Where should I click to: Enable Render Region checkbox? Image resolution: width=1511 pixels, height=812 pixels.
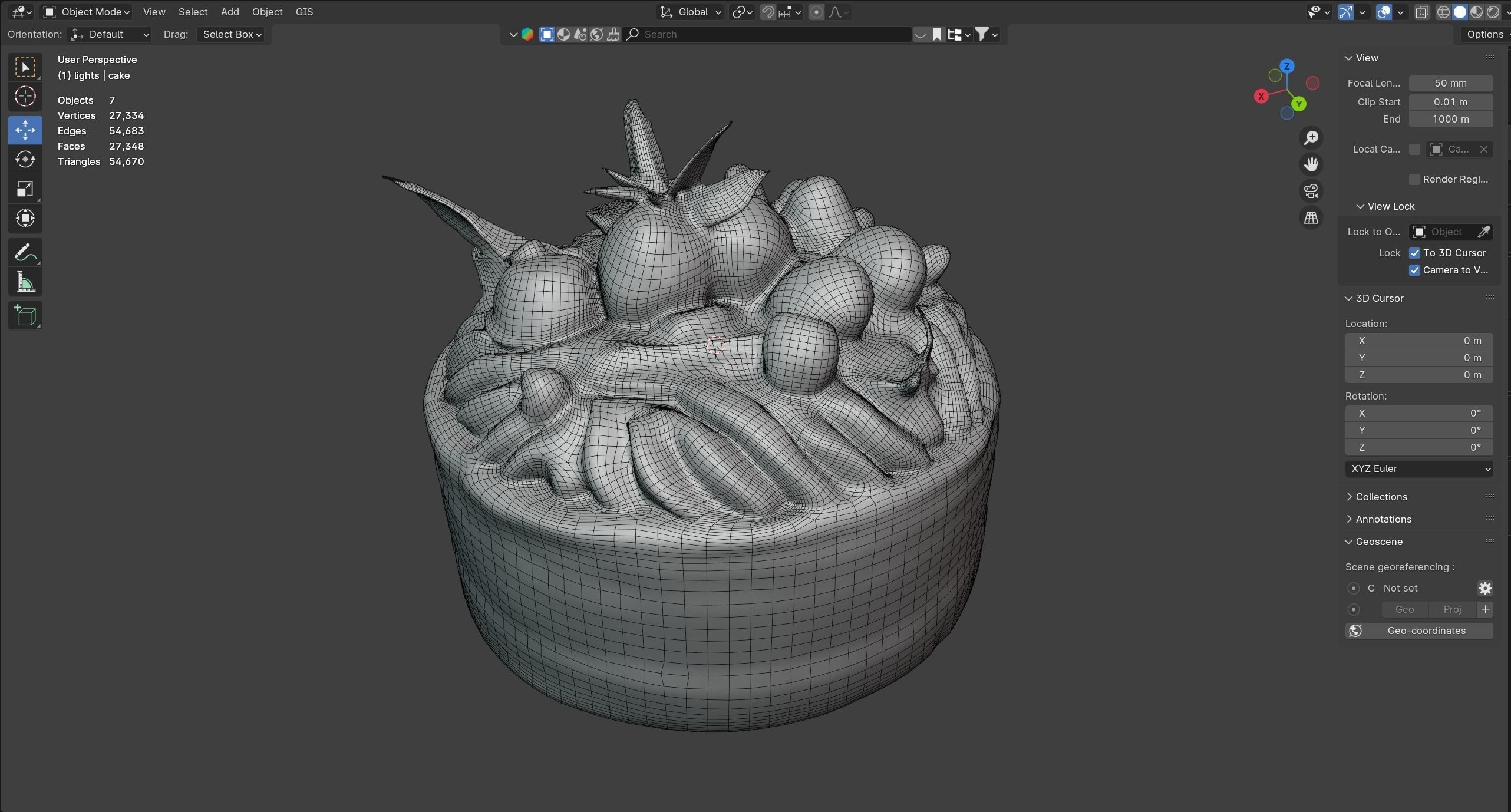[x=1414, y=179]
